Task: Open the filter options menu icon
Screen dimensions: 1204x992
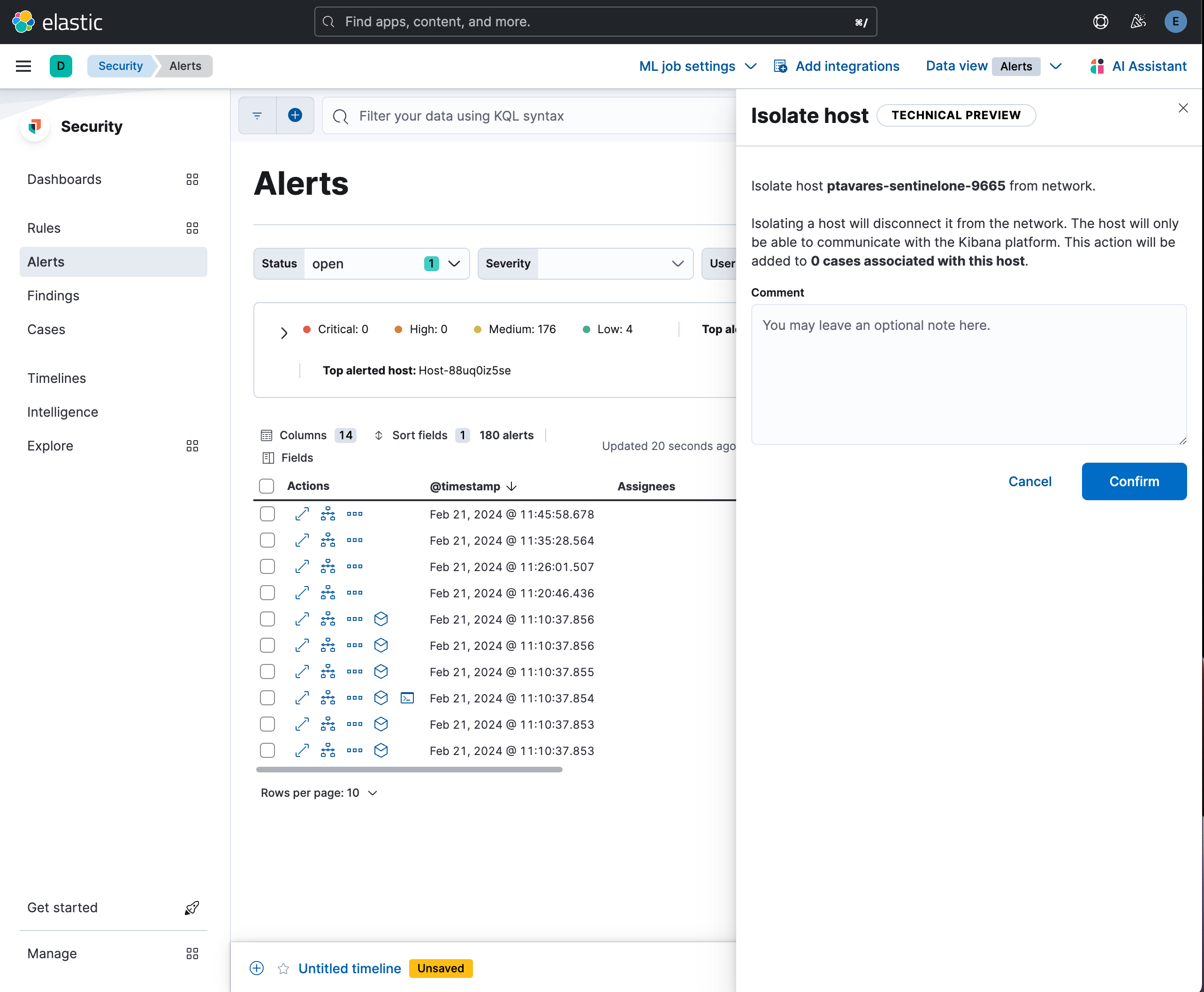Action: pyautogui.click(x=257, y=115)
